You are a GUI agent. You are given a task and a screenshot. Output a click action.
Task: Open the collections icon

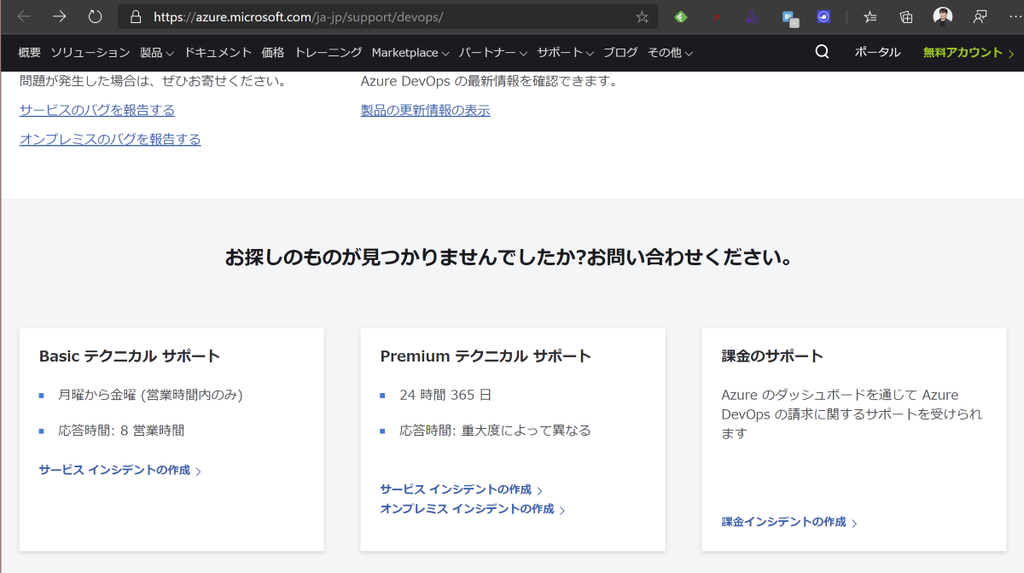(906, 17)
